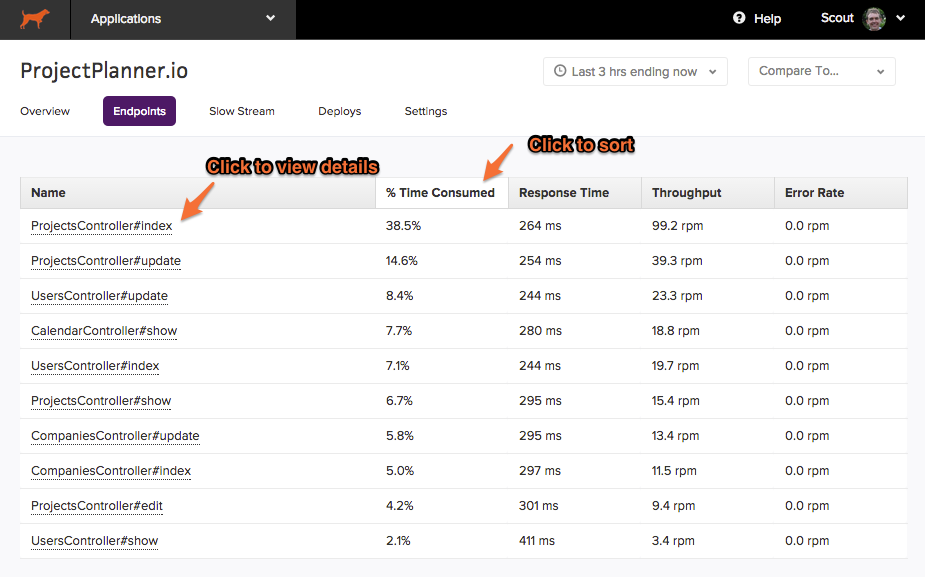Sort table by Name column header
This screenshot has width=925, height=577.
point(198,193)
